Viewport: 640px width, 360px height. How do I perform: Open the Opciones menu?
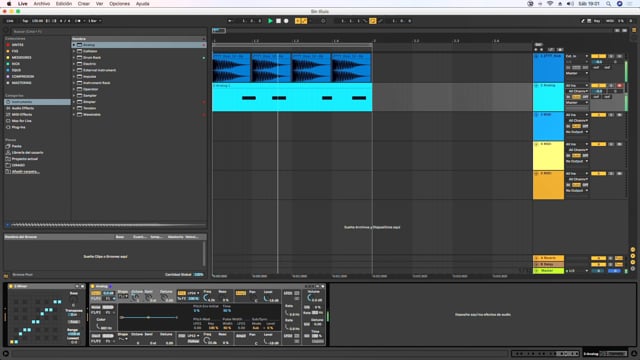(119, 4)
